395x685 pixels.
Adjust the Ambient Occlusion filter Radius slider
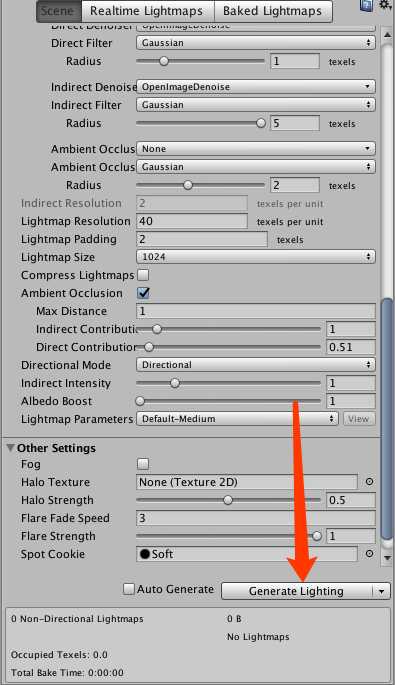[x=201, y=185]
